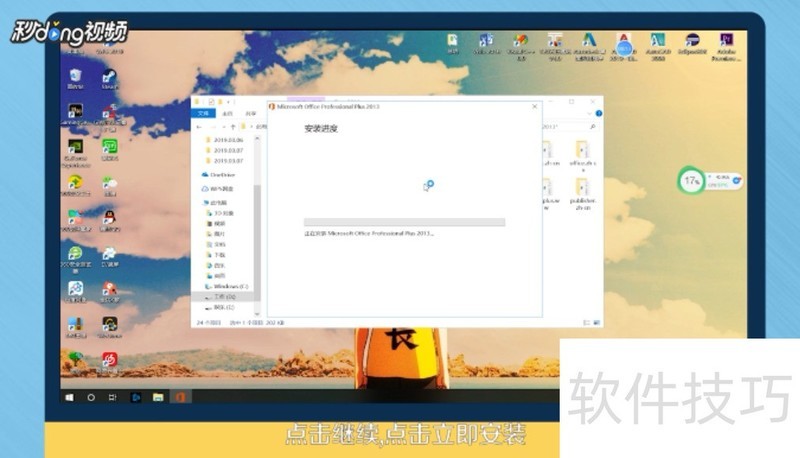Open the NetEase Cloud Music red icon

tap(109, 361)
